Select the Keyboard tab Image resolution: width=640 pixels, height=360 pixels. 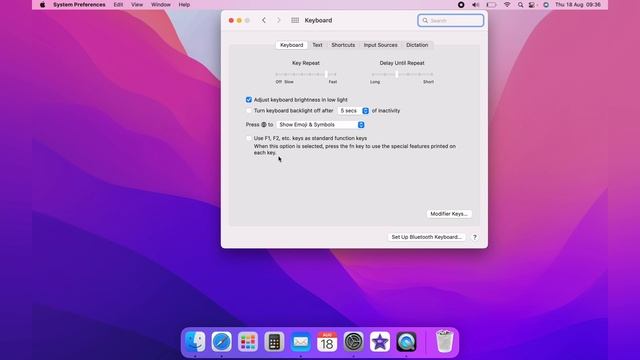pyautogui.click(x=291, y=45)
